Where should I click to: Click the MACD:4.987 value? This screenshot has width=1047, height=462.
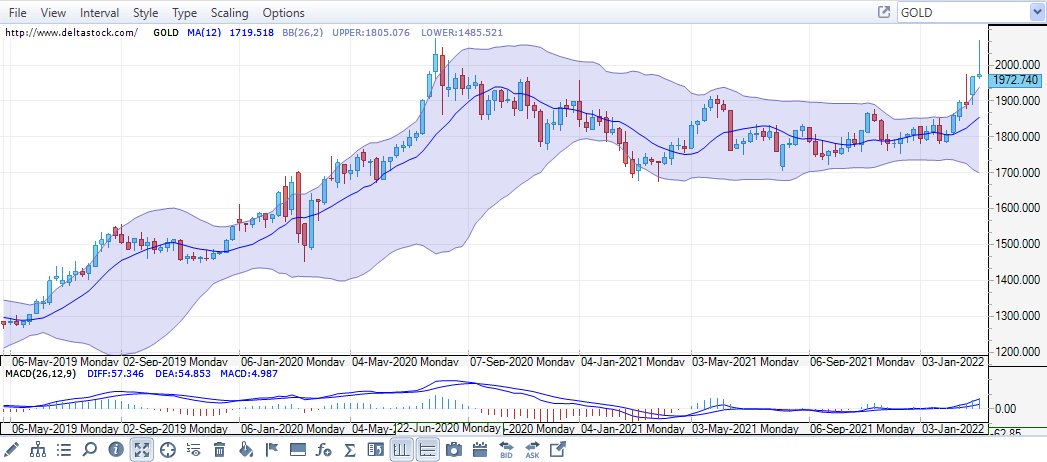pyautogui.click(x=248, y=373)
